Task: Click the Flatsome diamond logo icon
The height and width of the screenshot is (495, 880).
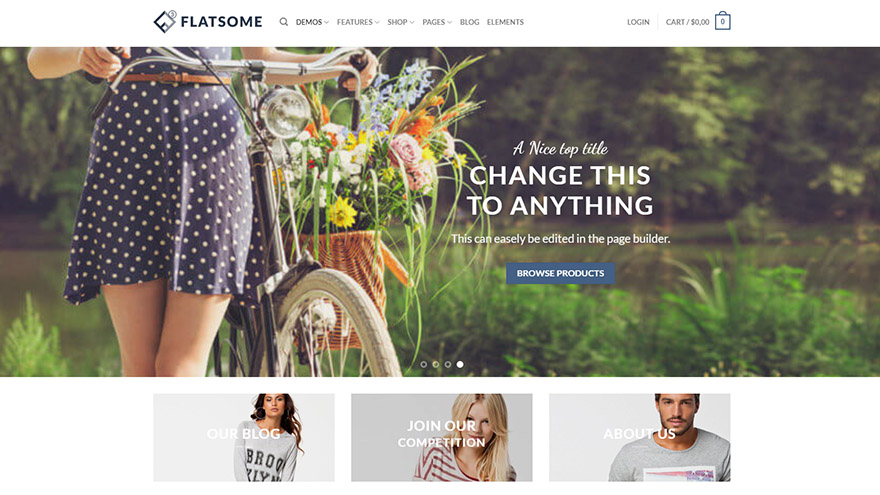Action: point(165,22)
